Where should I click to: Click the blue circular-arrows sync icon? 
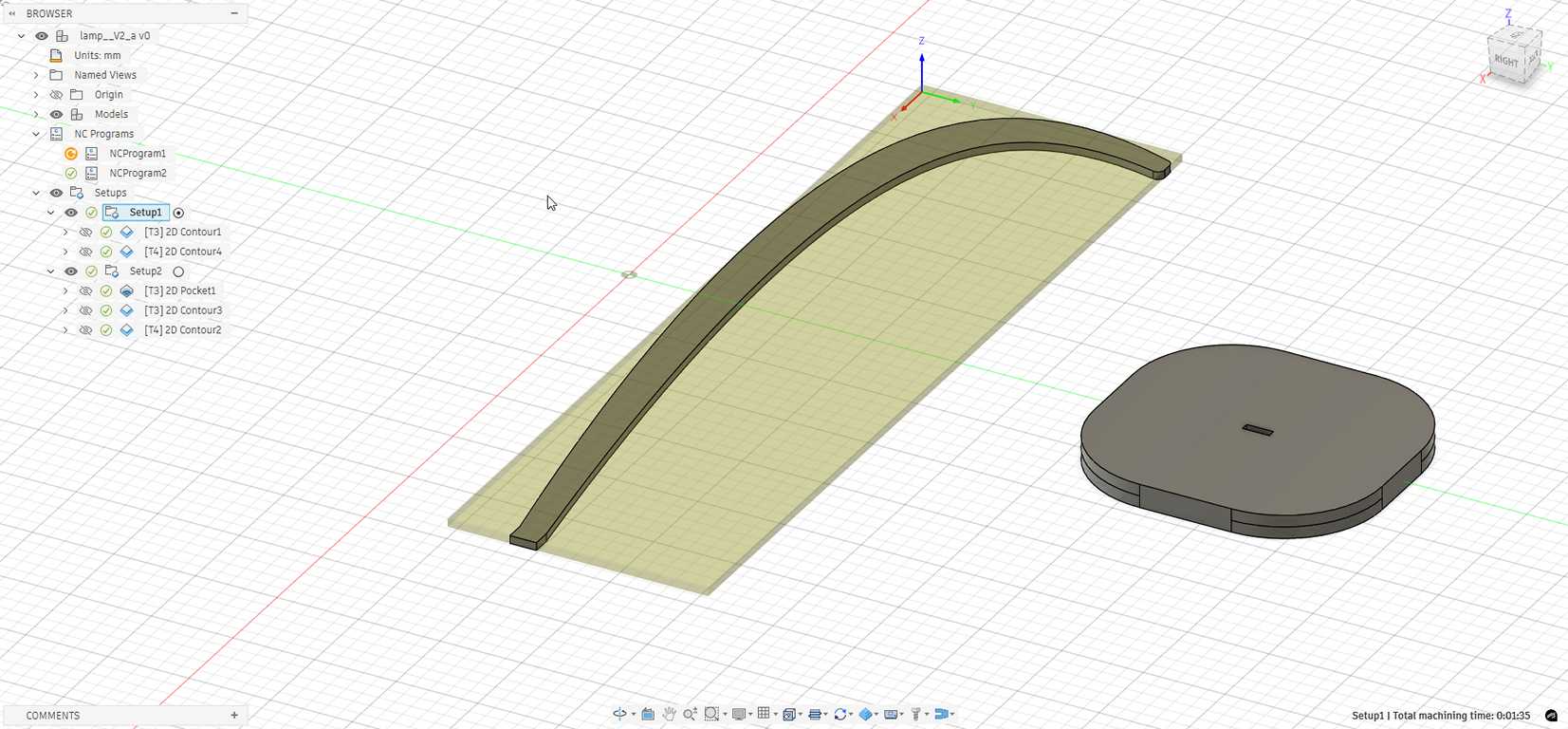coord(840,715)
